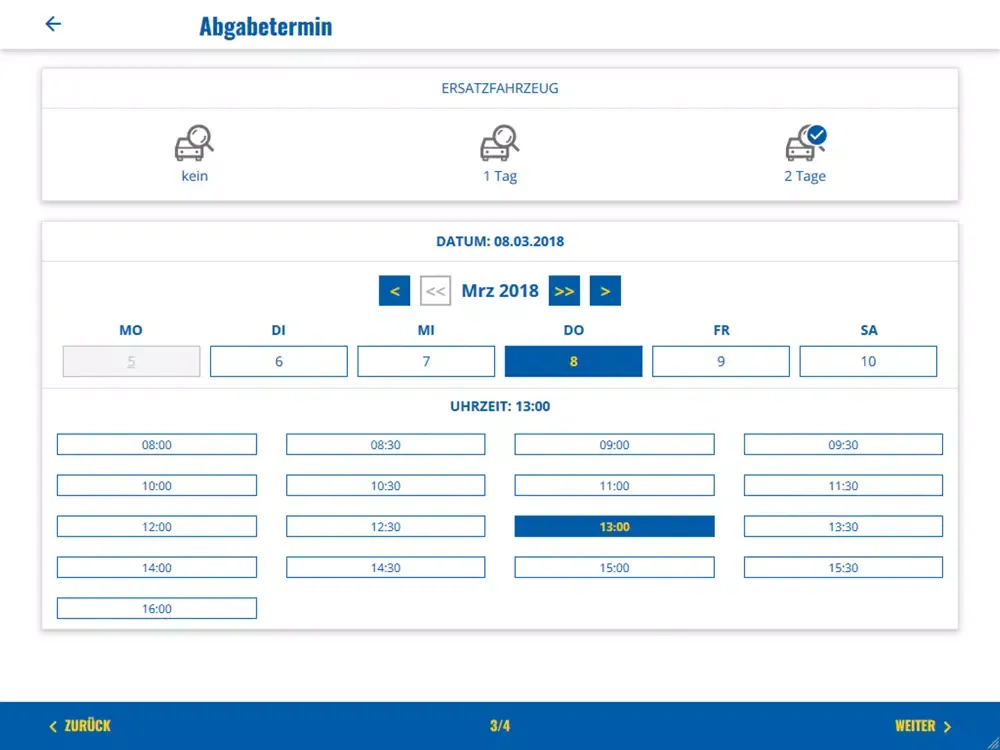Choose the 14:00 time slot
Viewport: 1000px width, 750px height.
(x=157, y=567)
